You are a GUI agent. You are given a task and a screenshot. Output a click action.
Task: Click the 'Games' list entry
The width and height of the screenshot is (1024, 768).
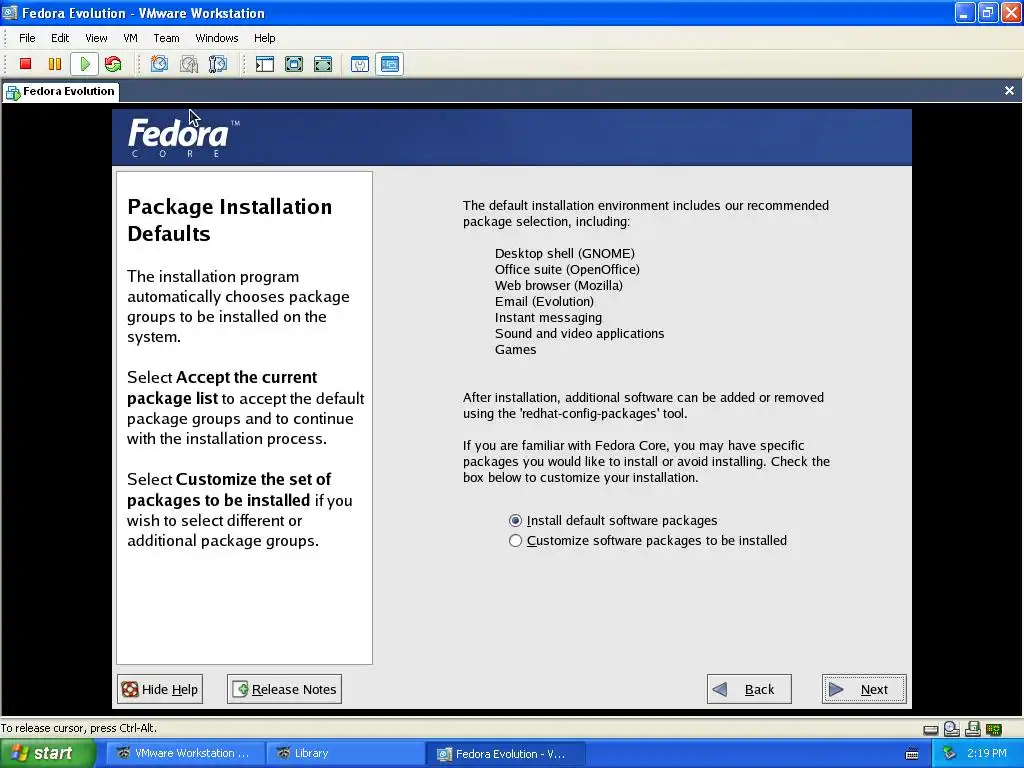coord(515,349)
